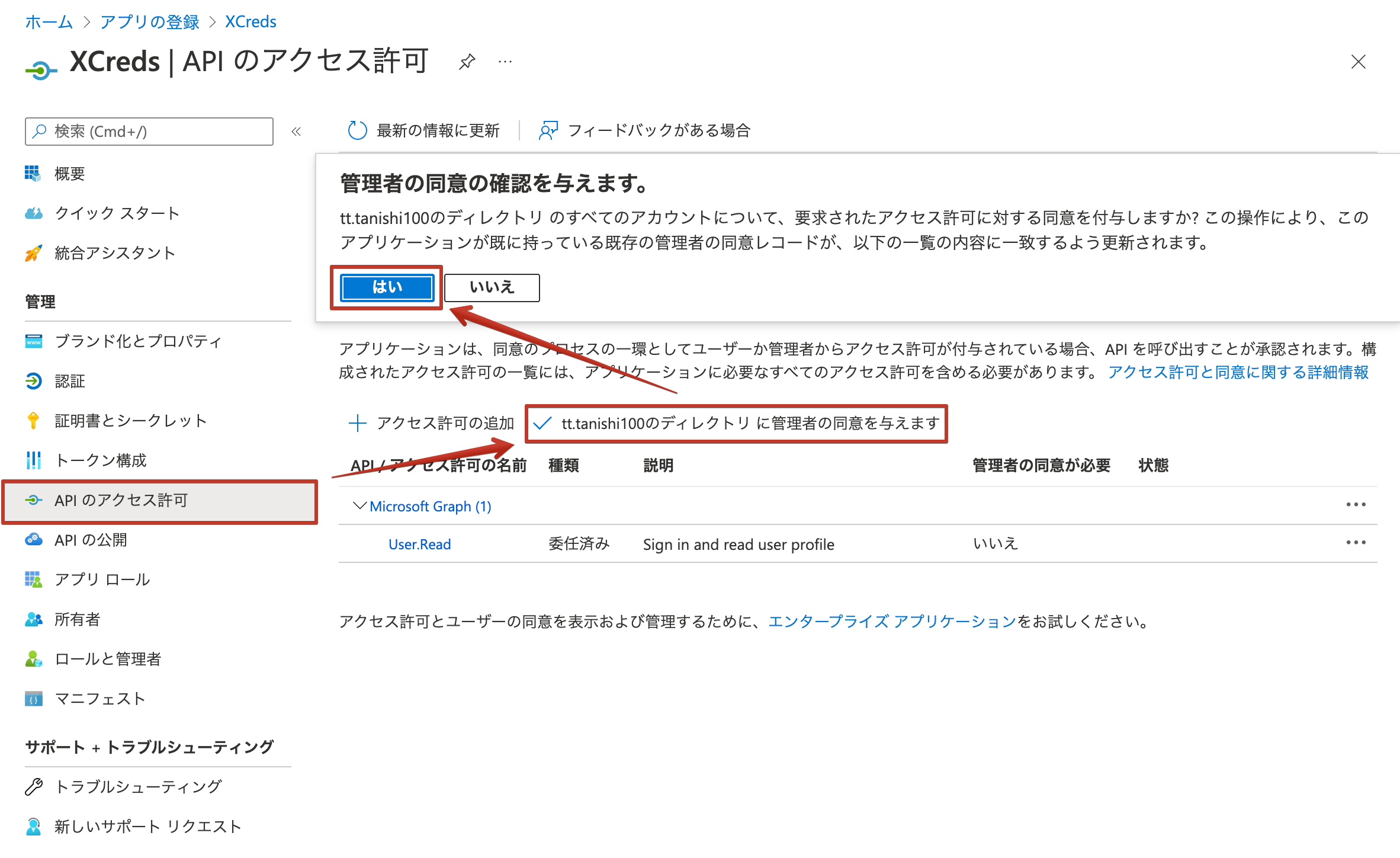Close the XCreds blade with the X

[1358, 62]
